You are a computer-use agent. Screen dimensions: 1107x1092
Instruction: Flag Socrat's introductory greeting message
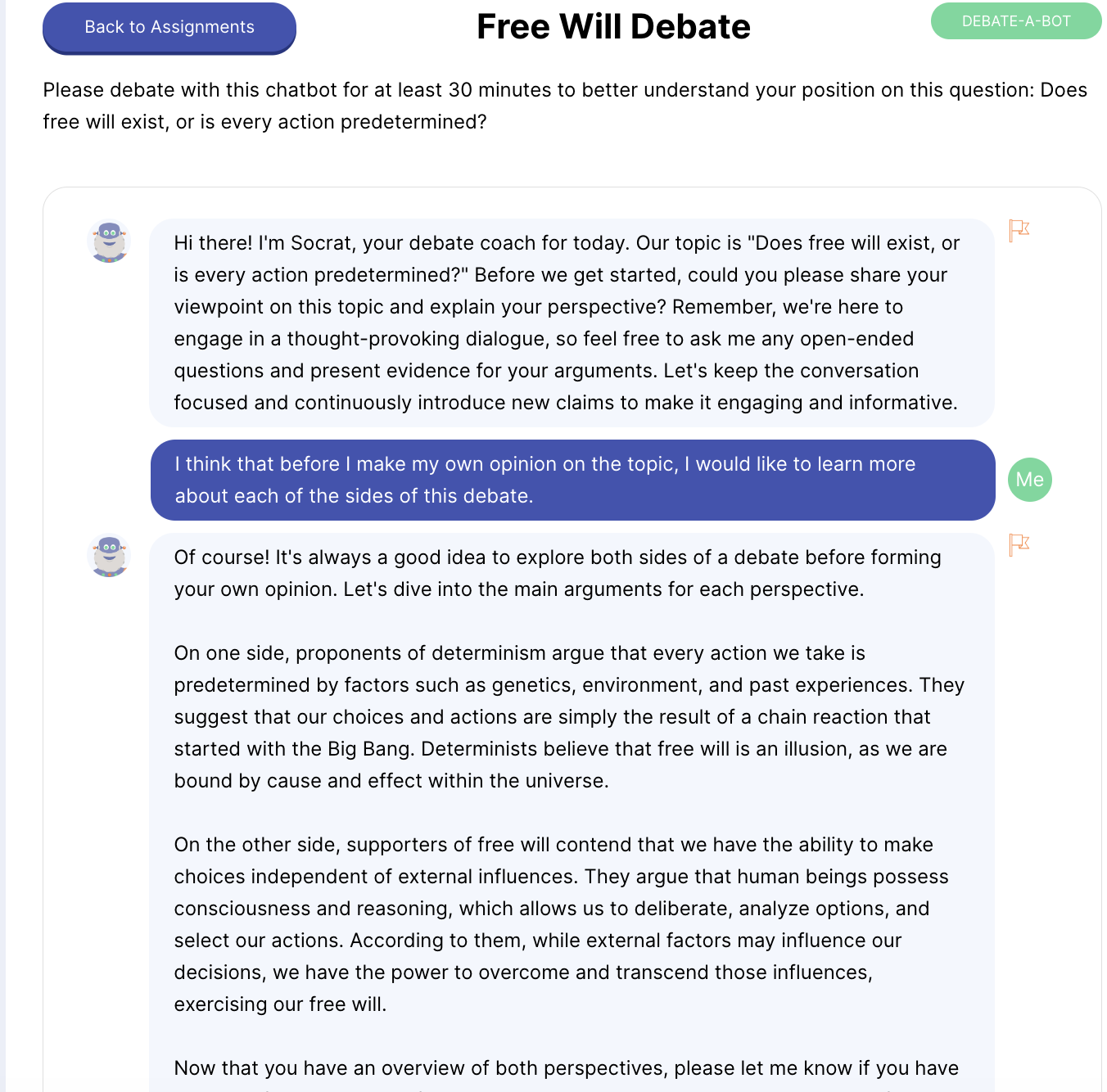1019,230
